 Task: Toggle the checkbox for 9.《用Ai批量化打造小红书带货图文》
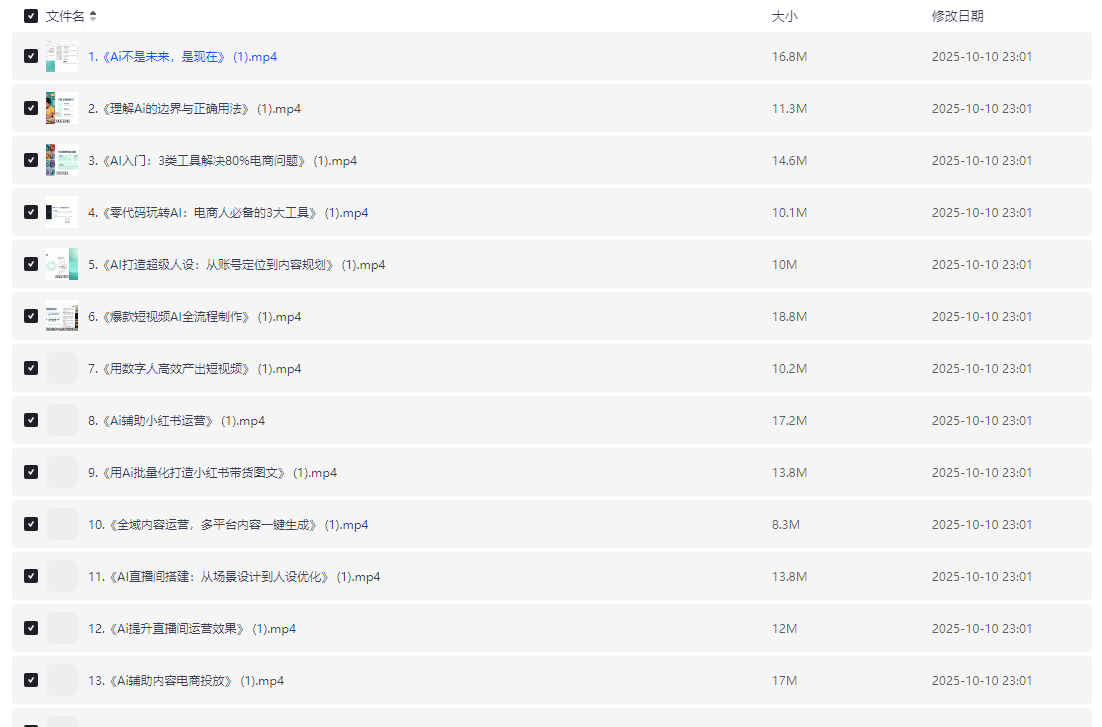tap(31, 472)
